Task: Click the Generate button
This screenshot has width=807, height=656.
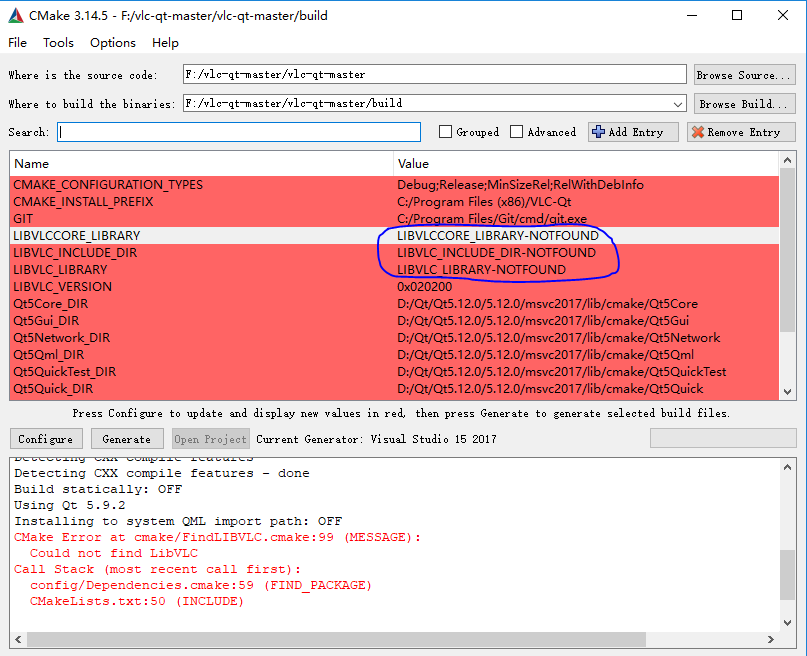Action: pyautogui.click(x=127, y=439)
